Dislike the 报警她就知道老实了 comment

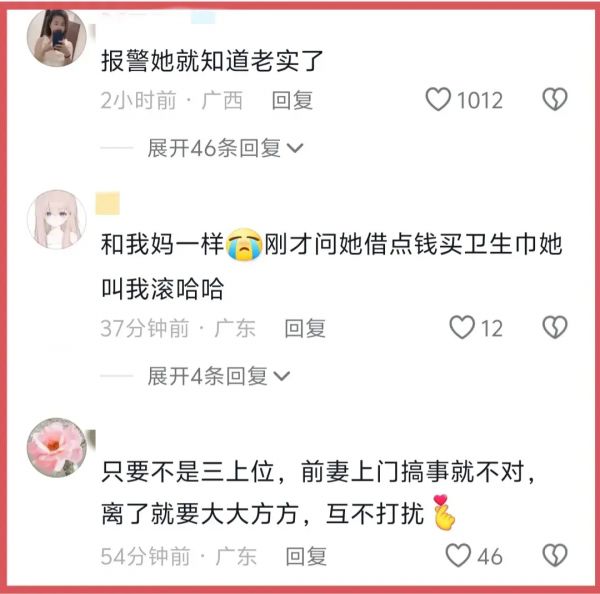tap(555, 100)
